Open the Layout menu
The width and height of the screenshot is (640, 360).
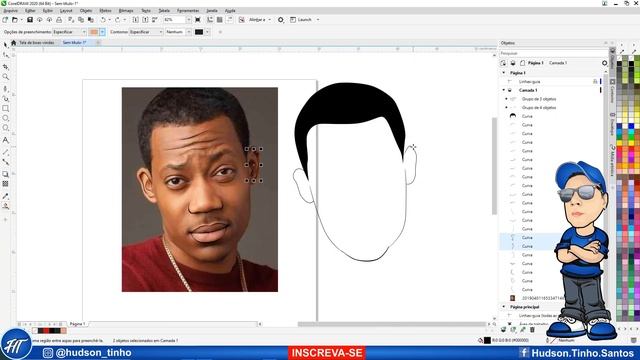pos(66,11)
